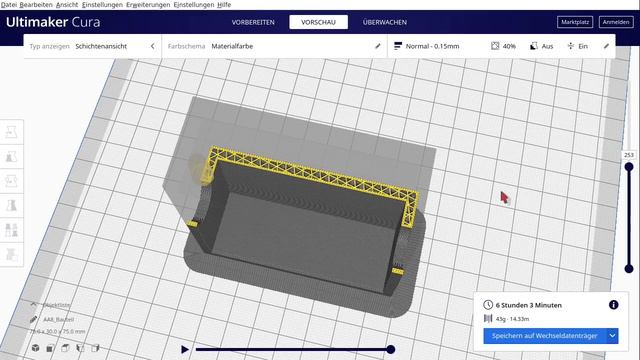Click the top handle of the layer slider
This screenshot has width=640, height=360.
[629, 167]
